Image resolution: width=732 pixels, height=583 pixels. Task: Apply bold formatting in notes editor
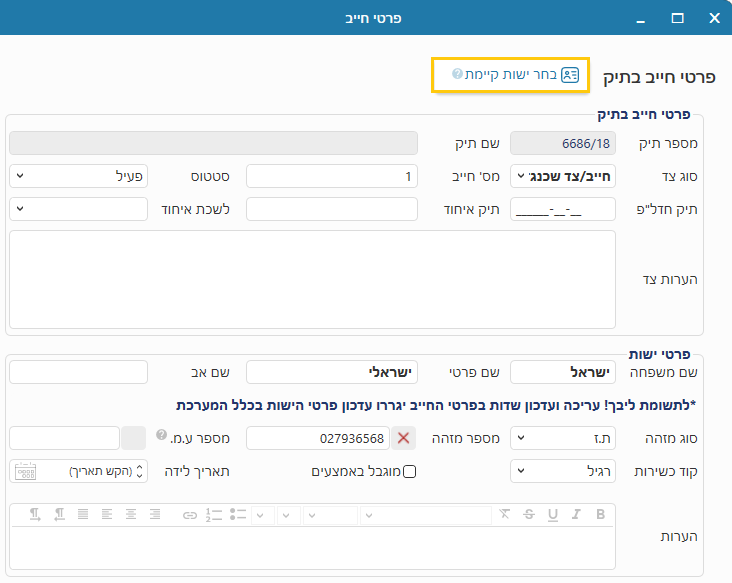(x=601, y=514)
